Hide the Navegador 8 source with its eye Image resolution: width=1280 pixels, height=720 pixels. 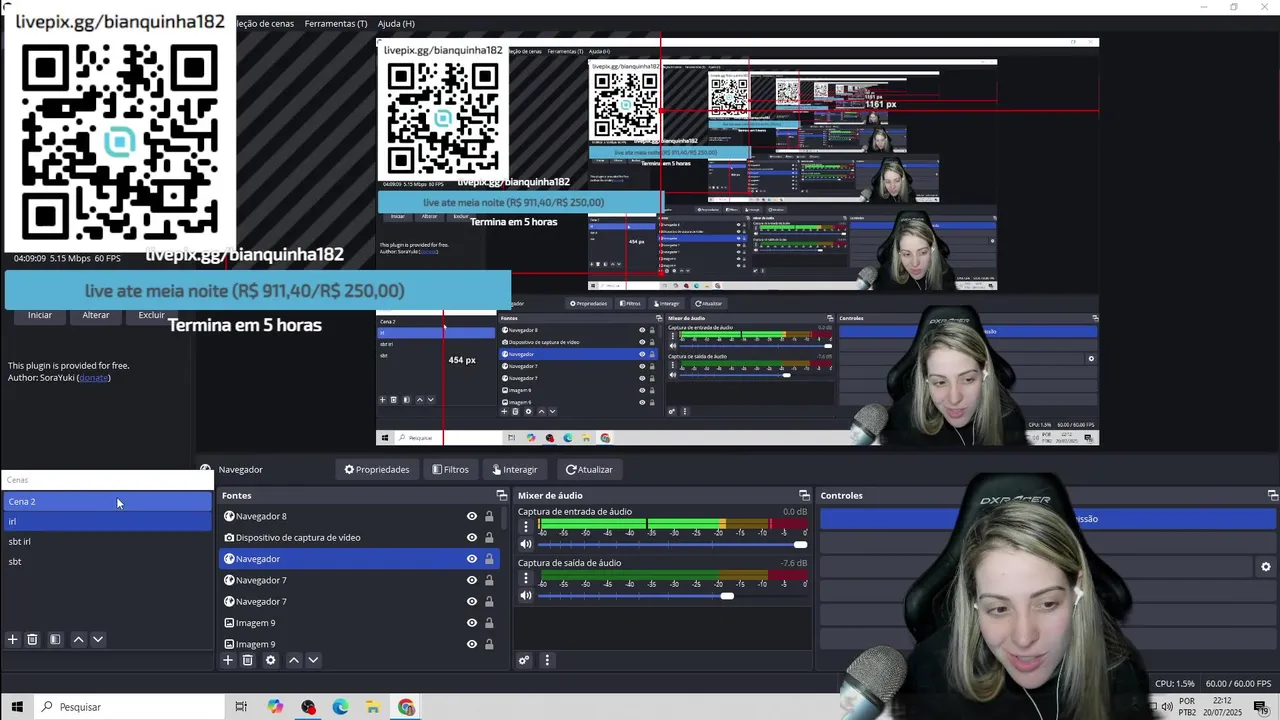[472, 516]
